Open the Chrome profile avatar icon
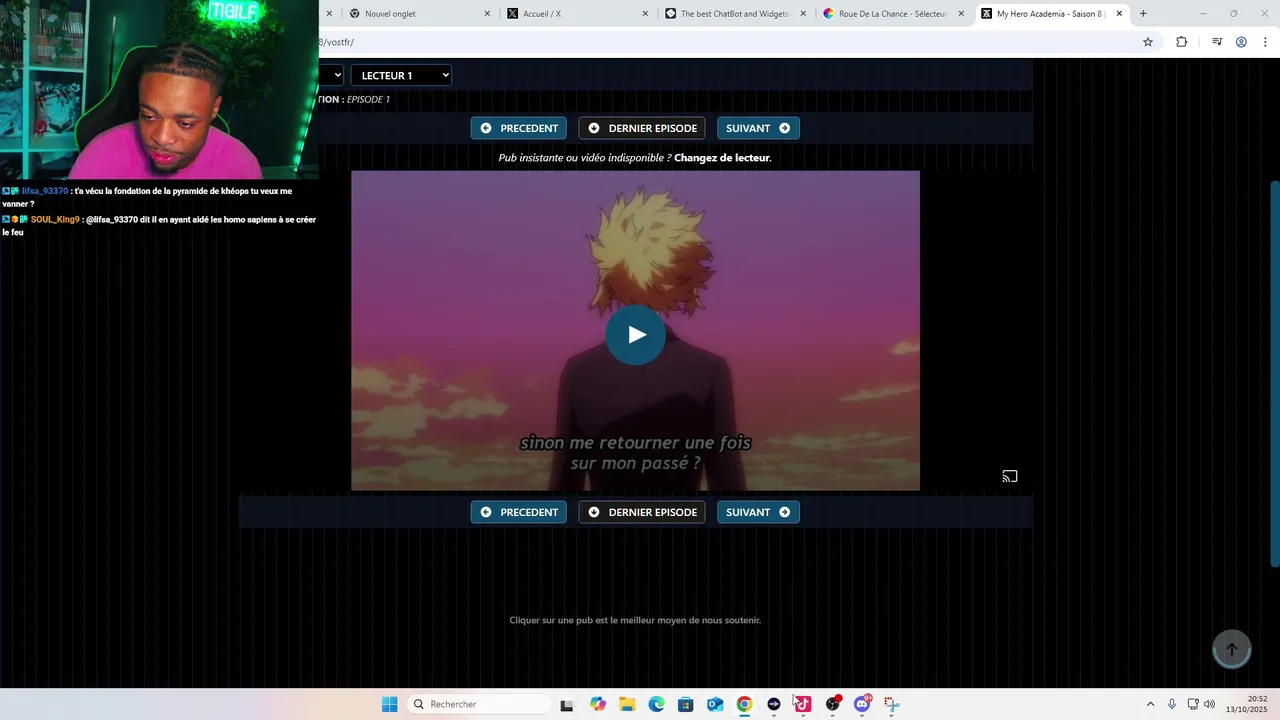This screenshot has width=1280, height=720. point(1241,42)
